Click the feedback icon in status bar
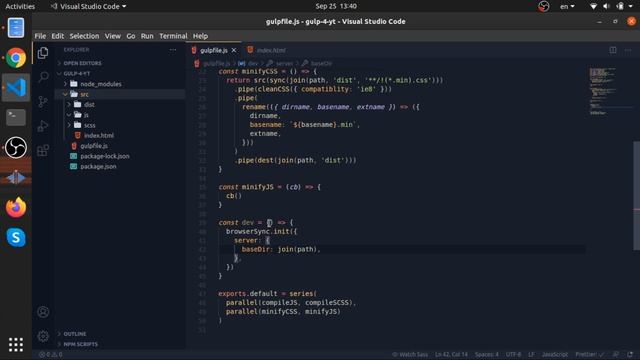Image resolution: width=640 pixels, height=360 pixels. [616, 354]
